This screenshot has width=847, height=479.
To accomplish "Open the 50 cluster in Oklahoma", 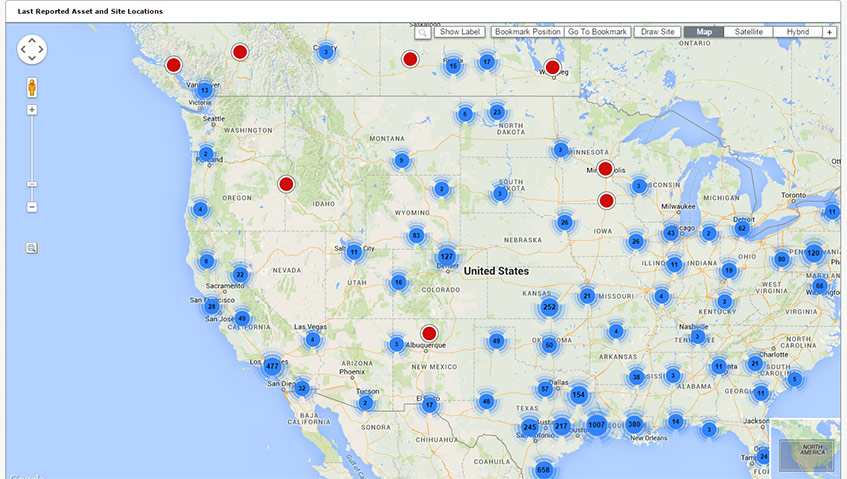I will 549,345.
